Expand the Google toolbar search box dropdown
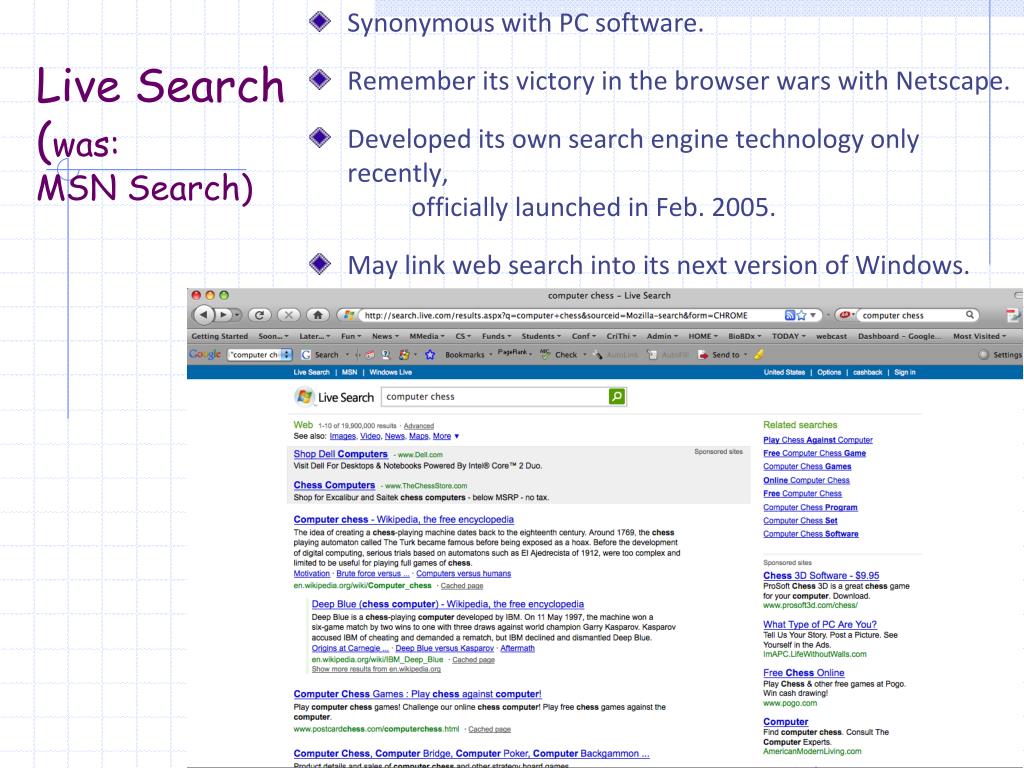The height and width of the screenshot is (768, 1024). click(286, 355)
